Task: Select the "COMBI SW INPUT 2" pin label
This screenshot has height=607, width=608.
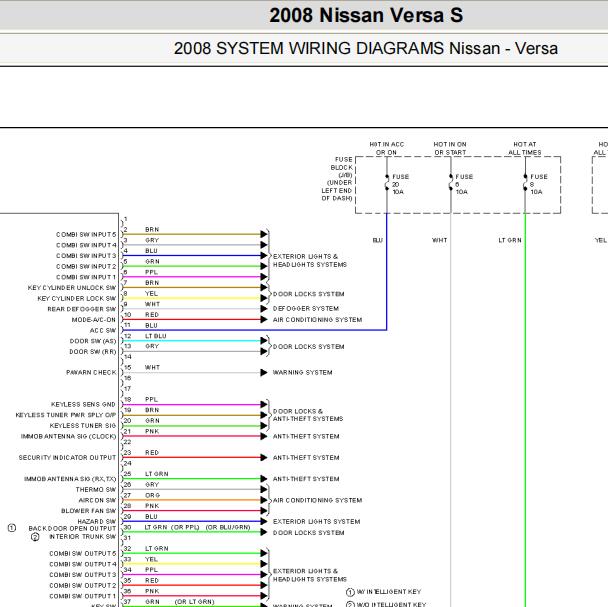Action: (x=86, y=266)
